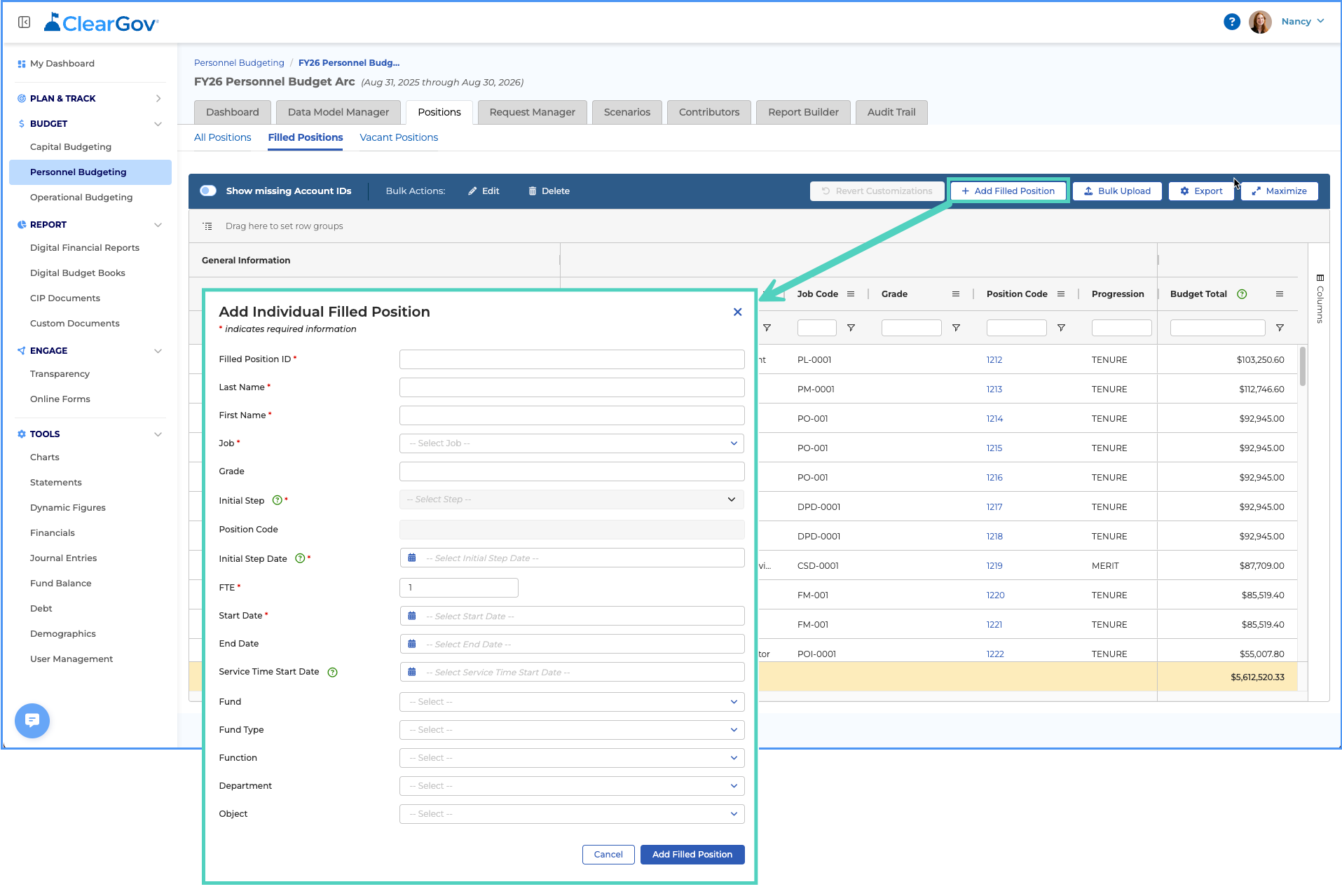Toggle Show missing Account IDs switch

click(208, 191)
